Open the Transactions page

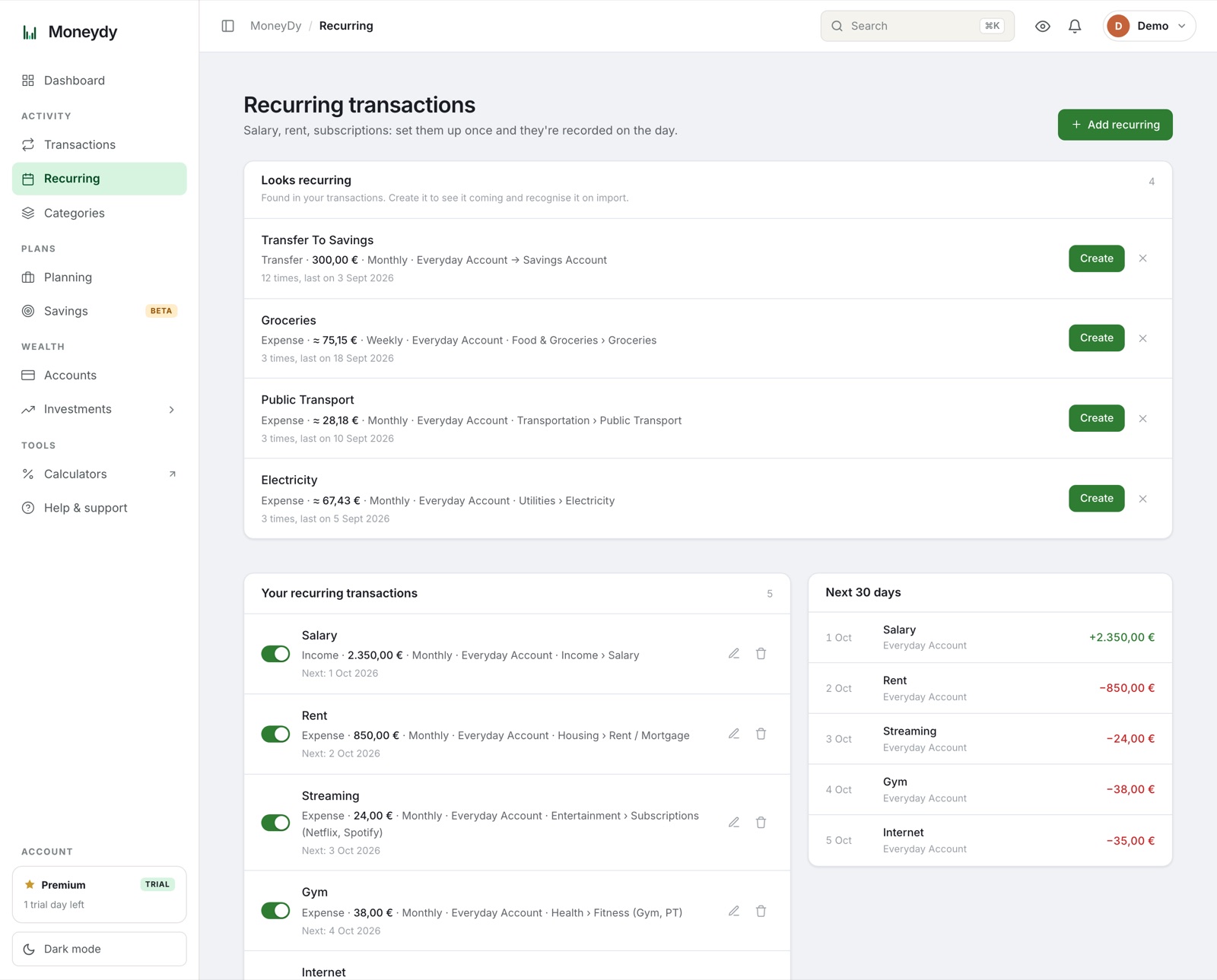pyautogui.click(x=100, y=144)
